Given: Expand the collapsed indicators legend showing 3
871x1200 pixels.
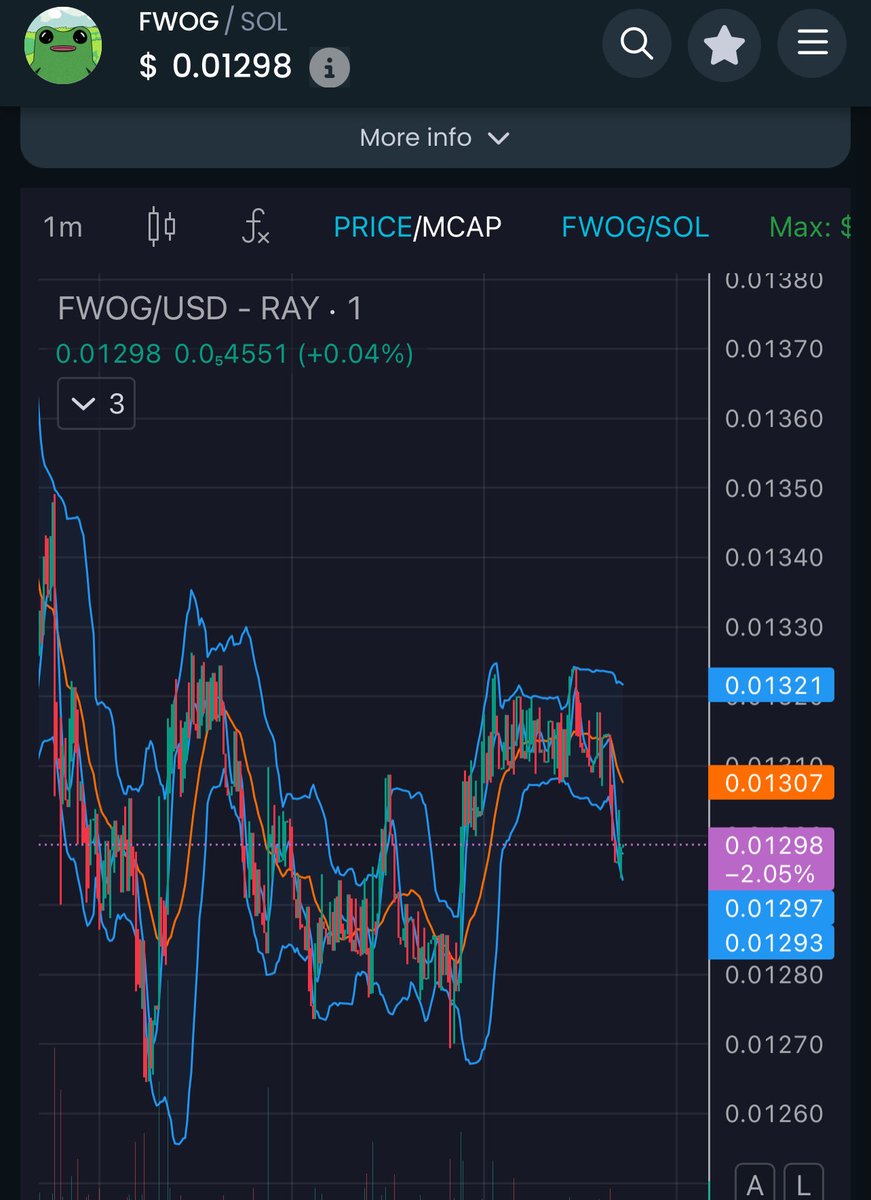Looking at the screenshot, I should click(x=96, y=404).
